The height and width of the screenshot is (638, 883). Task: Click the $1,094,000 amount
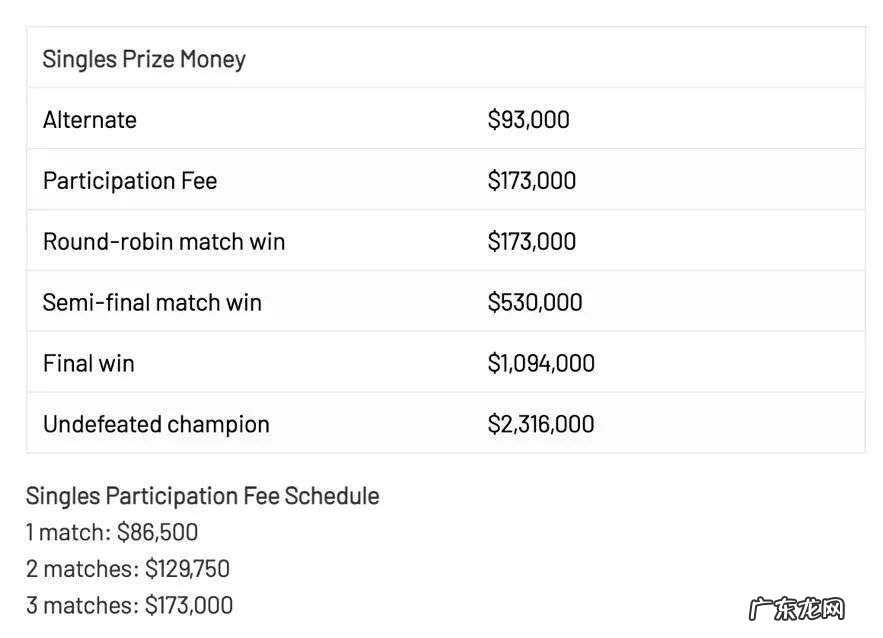click(x=541, y=363)
